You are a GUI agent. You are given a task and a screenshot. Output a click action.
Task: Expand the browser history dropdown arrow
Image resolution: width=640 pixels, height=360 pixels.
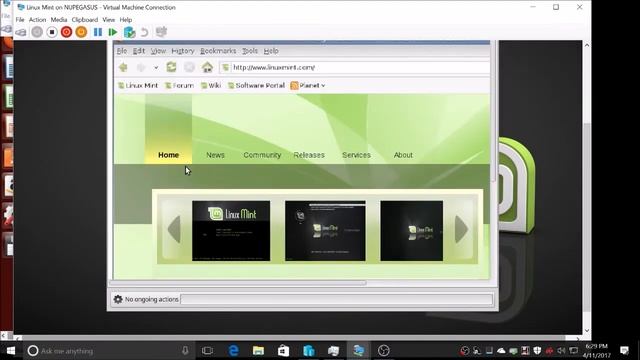tap(156, 67)
